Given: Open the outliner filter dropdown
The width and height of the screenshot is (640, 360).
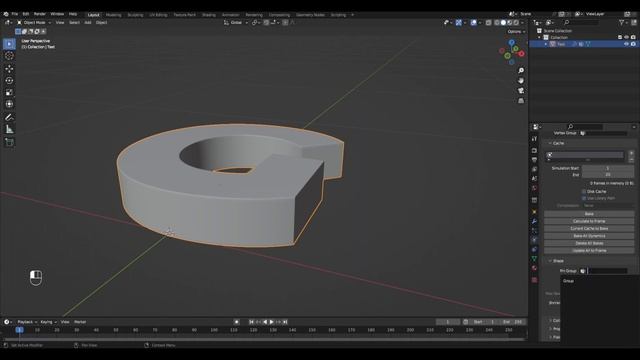Looking at the screenshot, I should click(x=623, y=23).
